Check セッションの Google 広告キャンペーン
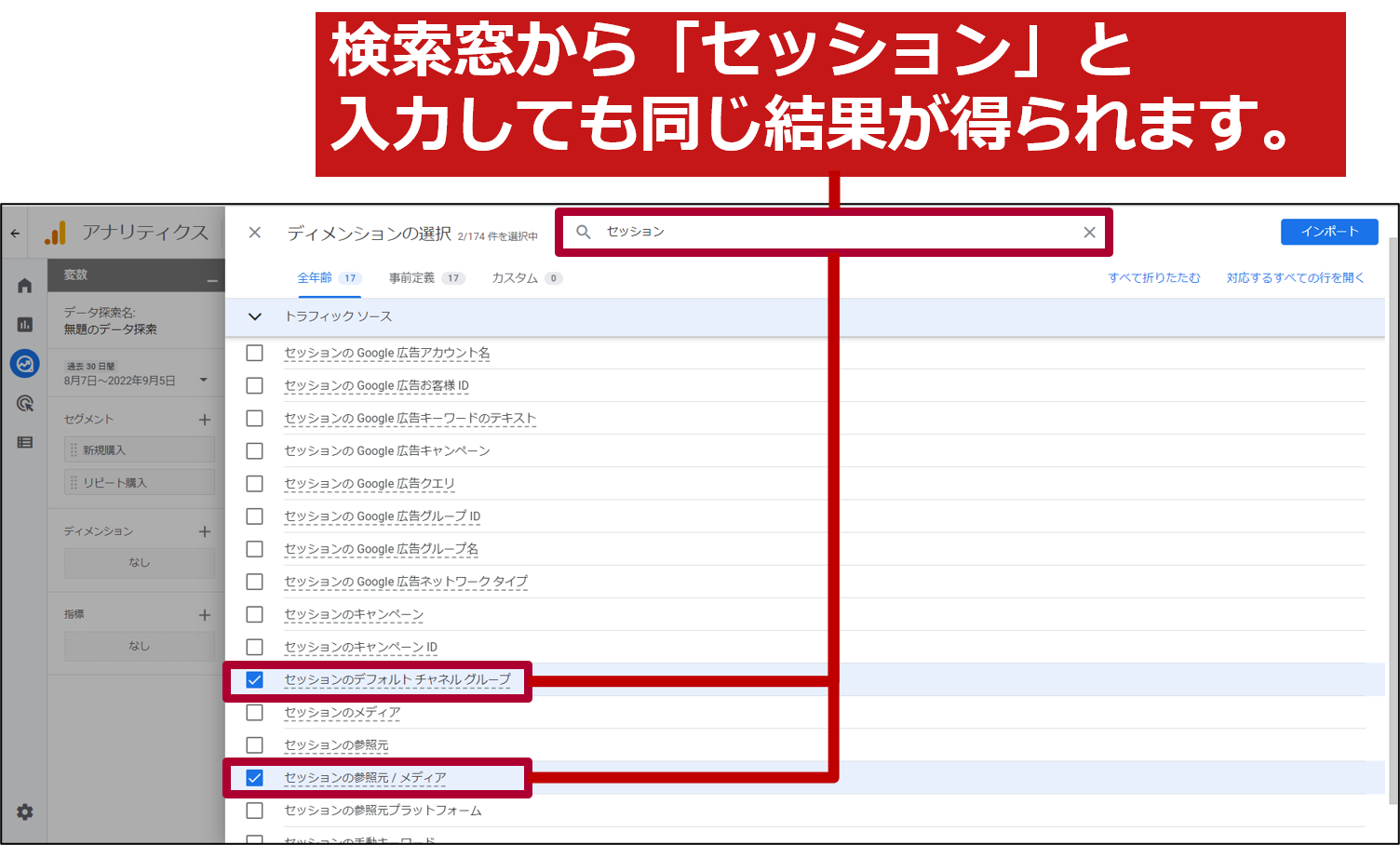 (254, 450)
